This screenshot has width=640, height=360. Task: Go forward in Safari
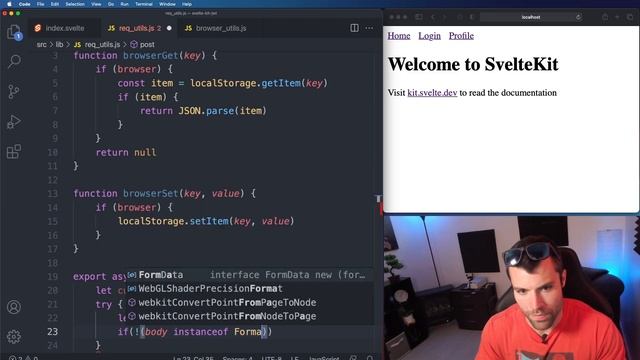tap(444, 17)
